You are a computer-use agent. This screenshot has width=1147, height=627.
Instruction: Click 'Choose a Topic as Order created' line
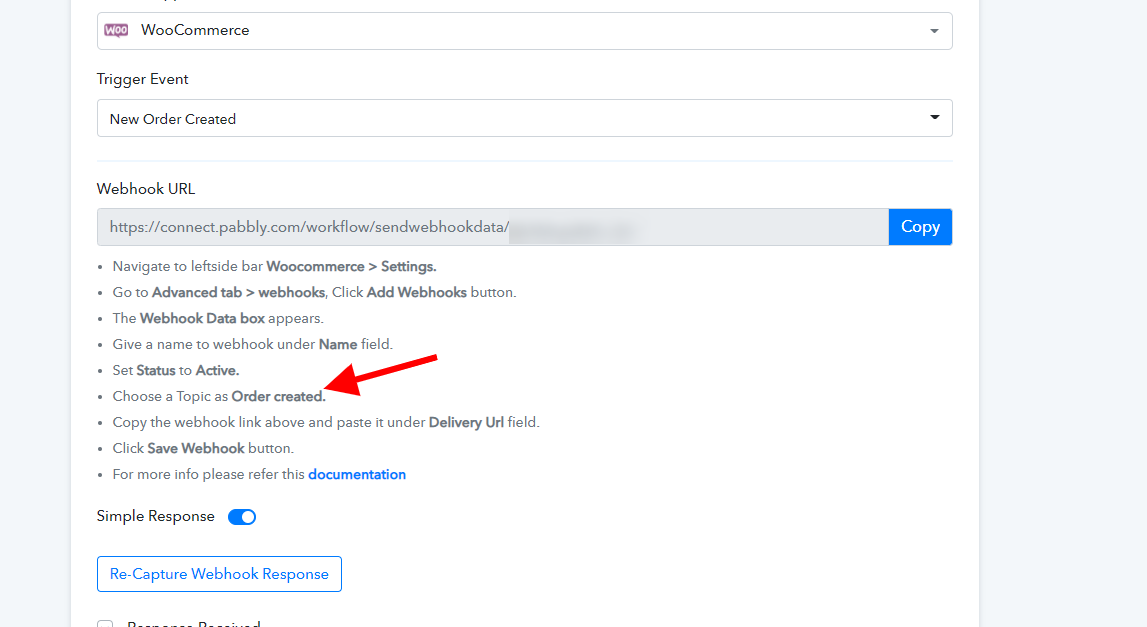(219, 396)
